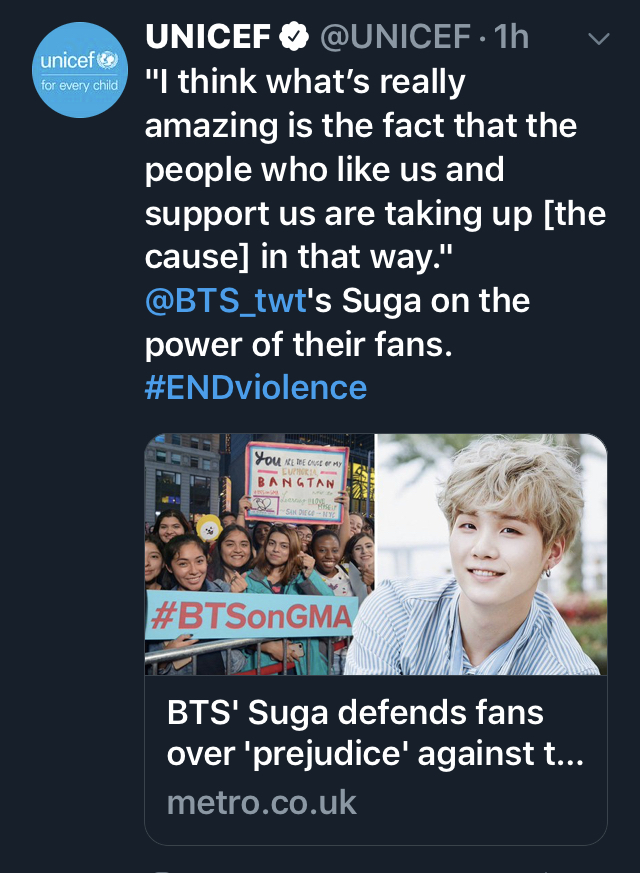Visit the metro.co.uk link domain
This screenshot has width=640, height=873.
coord(262,803)
